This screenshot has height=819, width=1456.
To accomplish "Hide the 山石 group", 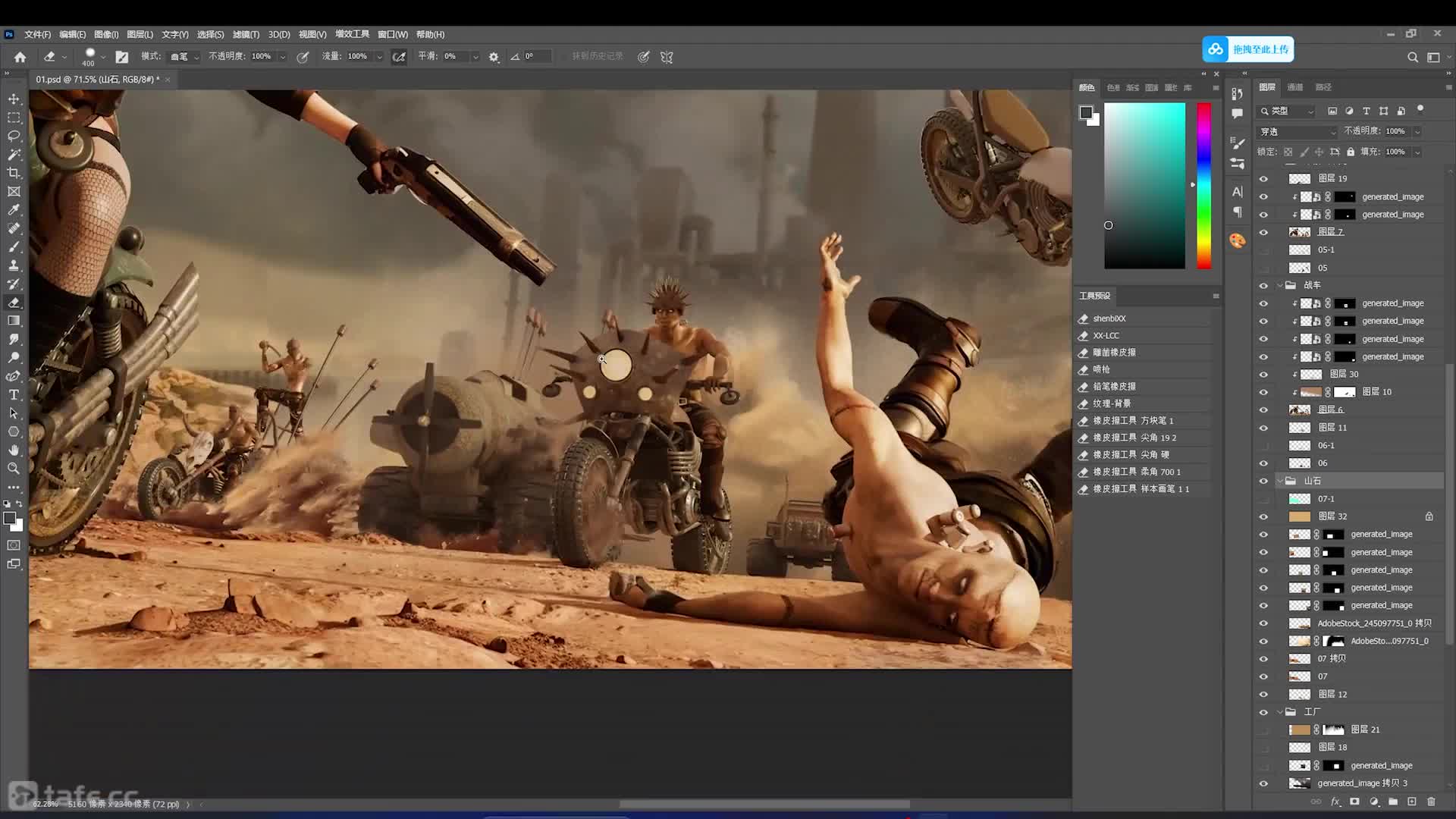I will coord(1263,481).
